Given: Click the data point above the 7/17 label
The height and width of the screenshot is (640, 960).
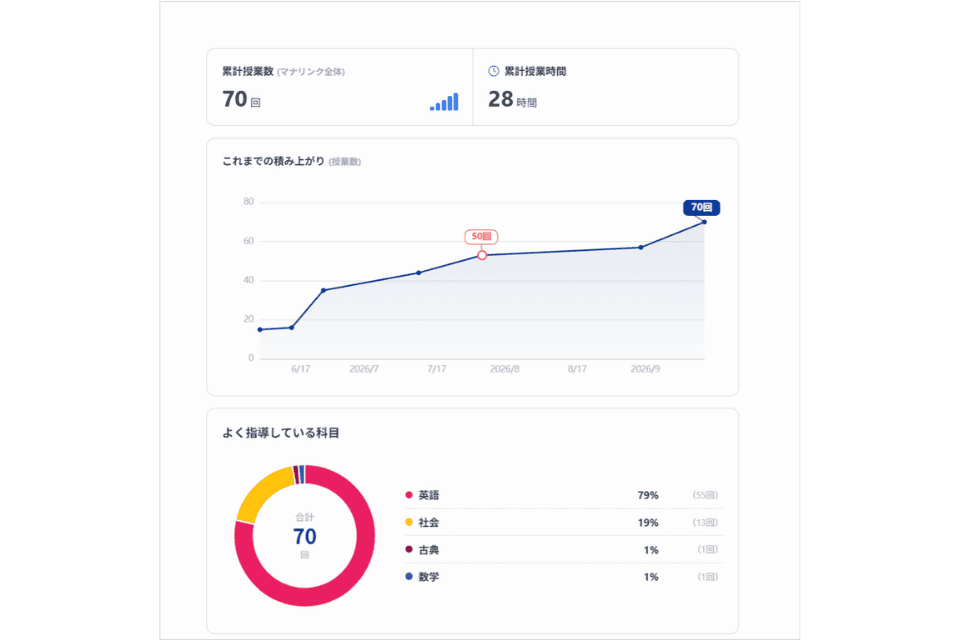Looking at the screenshot, I should pos(419,273).
